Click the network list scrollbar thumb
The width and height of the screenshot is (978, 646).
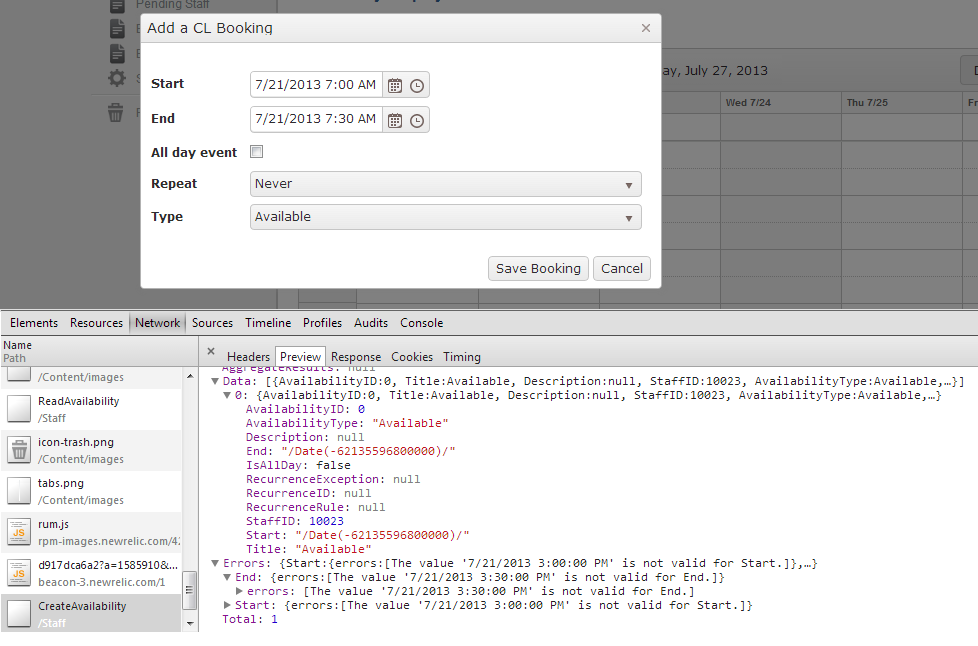pos(190,590)
